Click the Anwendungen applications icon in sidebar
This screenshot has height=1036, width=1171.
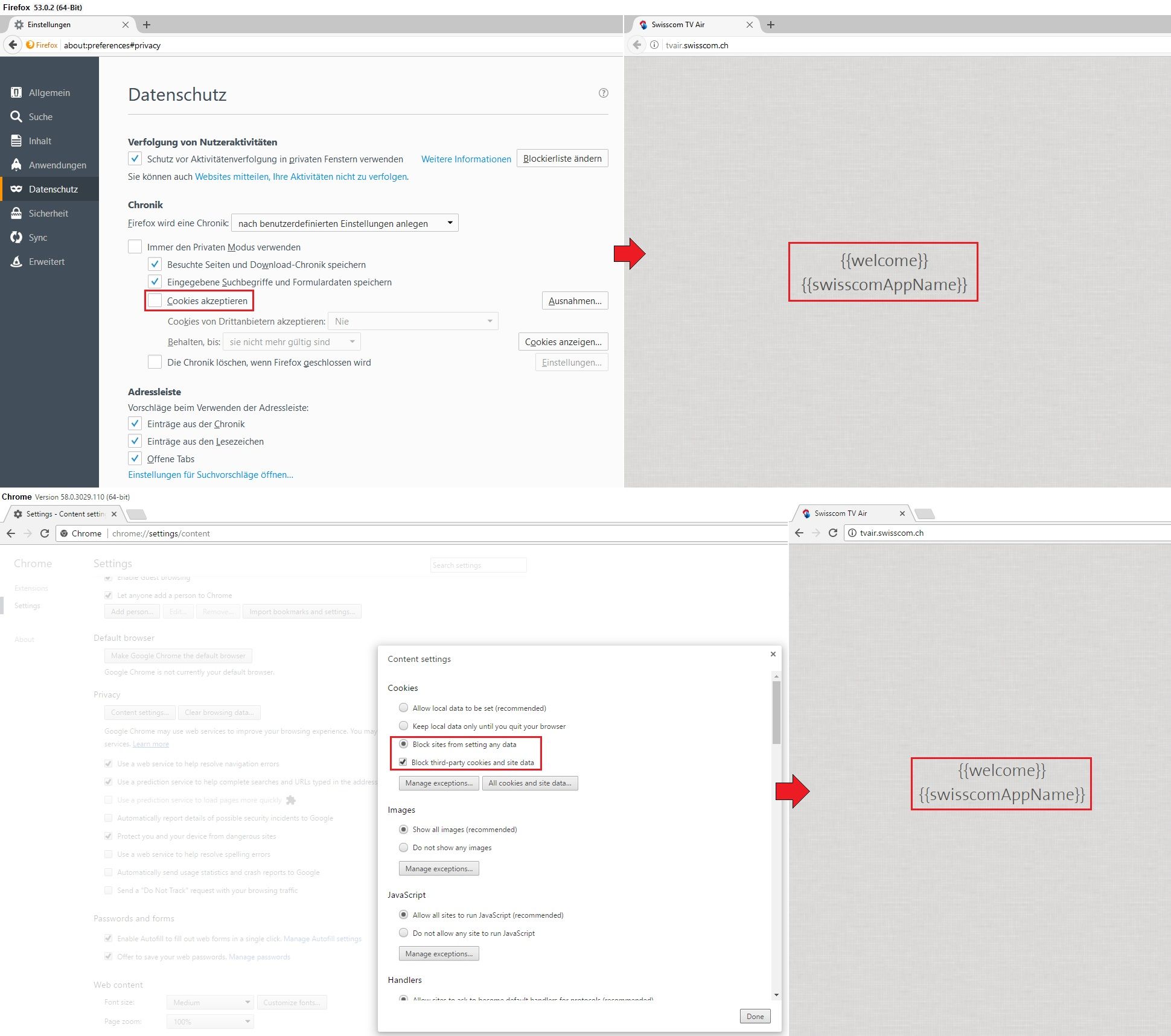(x=15, y=164)
